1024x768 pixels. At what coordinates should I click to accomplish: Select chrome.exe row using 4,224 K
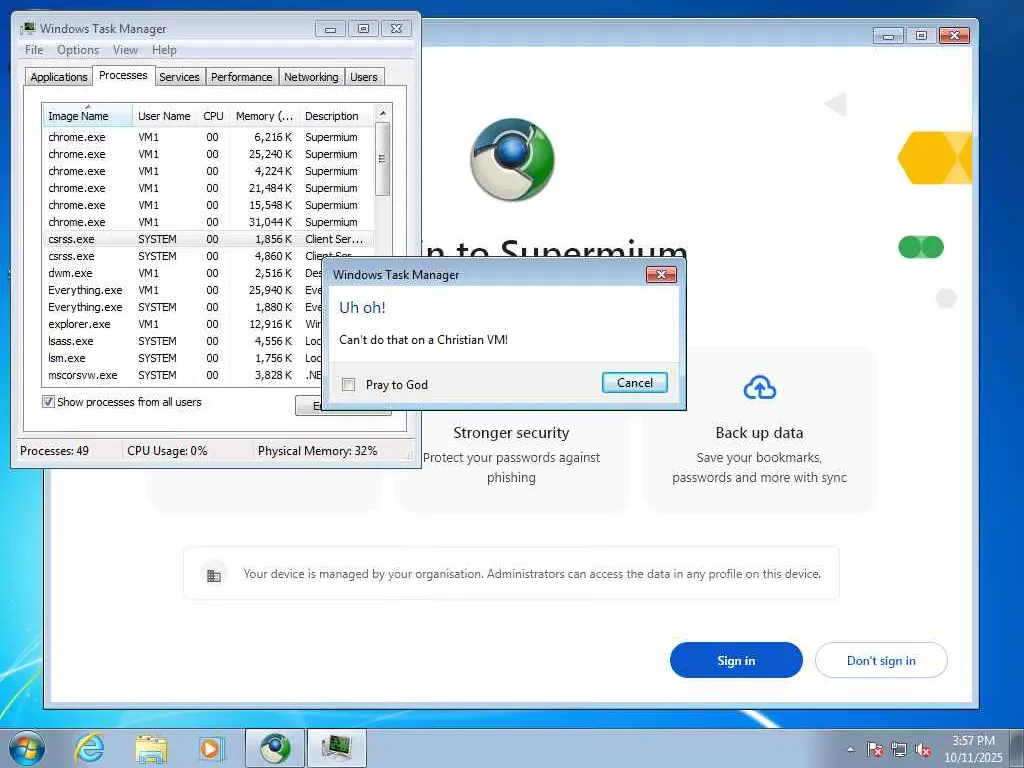[208, 171]
